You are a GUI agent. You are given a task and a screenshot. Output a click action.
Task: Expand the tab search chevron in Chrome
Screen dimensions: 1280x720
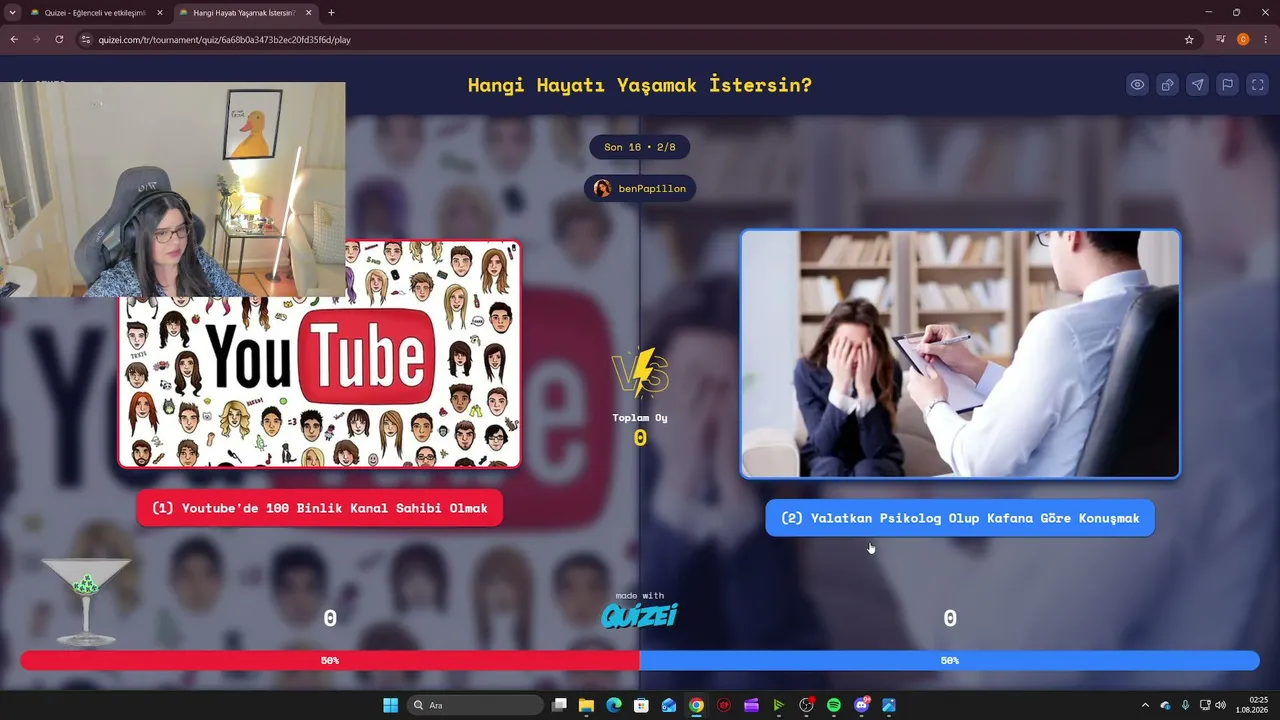click(12, 13)
